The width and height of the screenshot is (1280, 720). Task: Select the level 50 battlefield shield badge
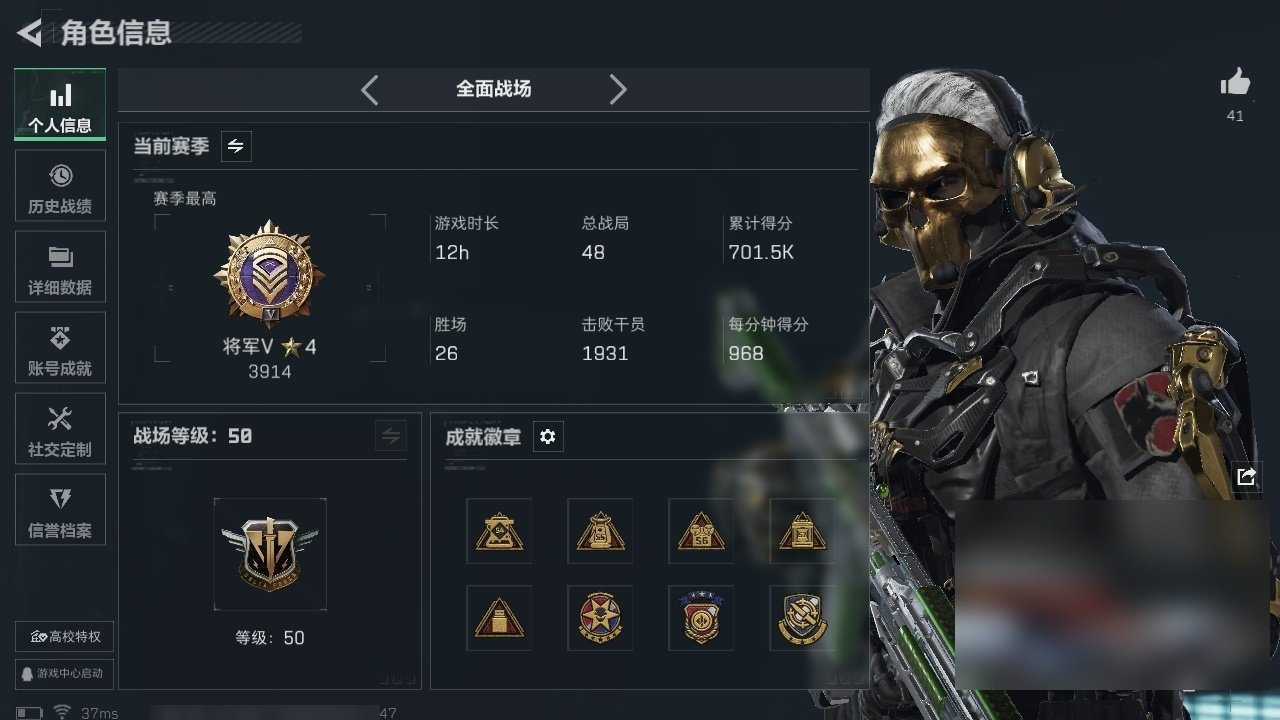coord(270,554)
